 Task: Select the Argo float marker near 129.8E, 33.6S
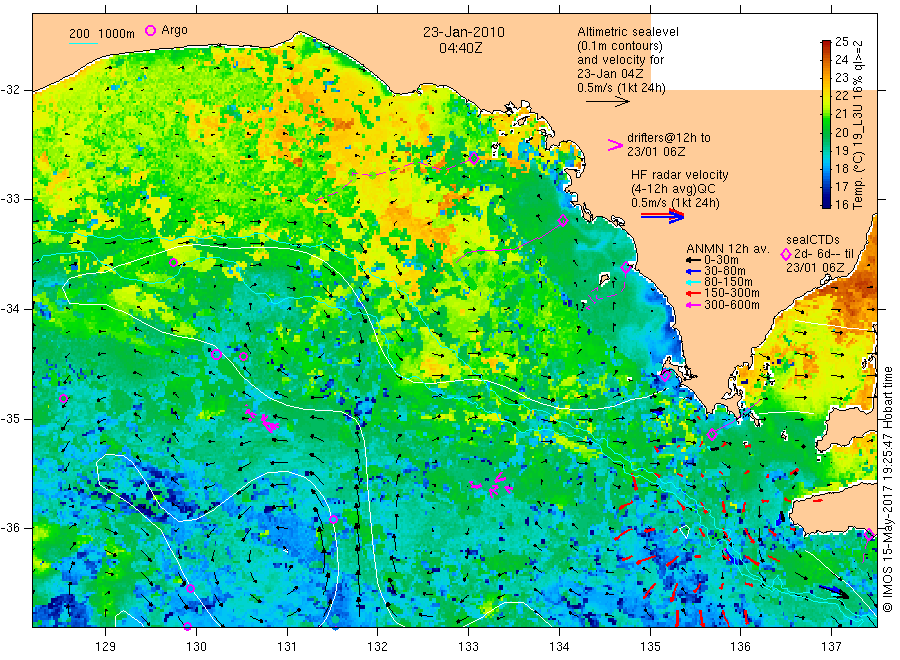point(173,263)
